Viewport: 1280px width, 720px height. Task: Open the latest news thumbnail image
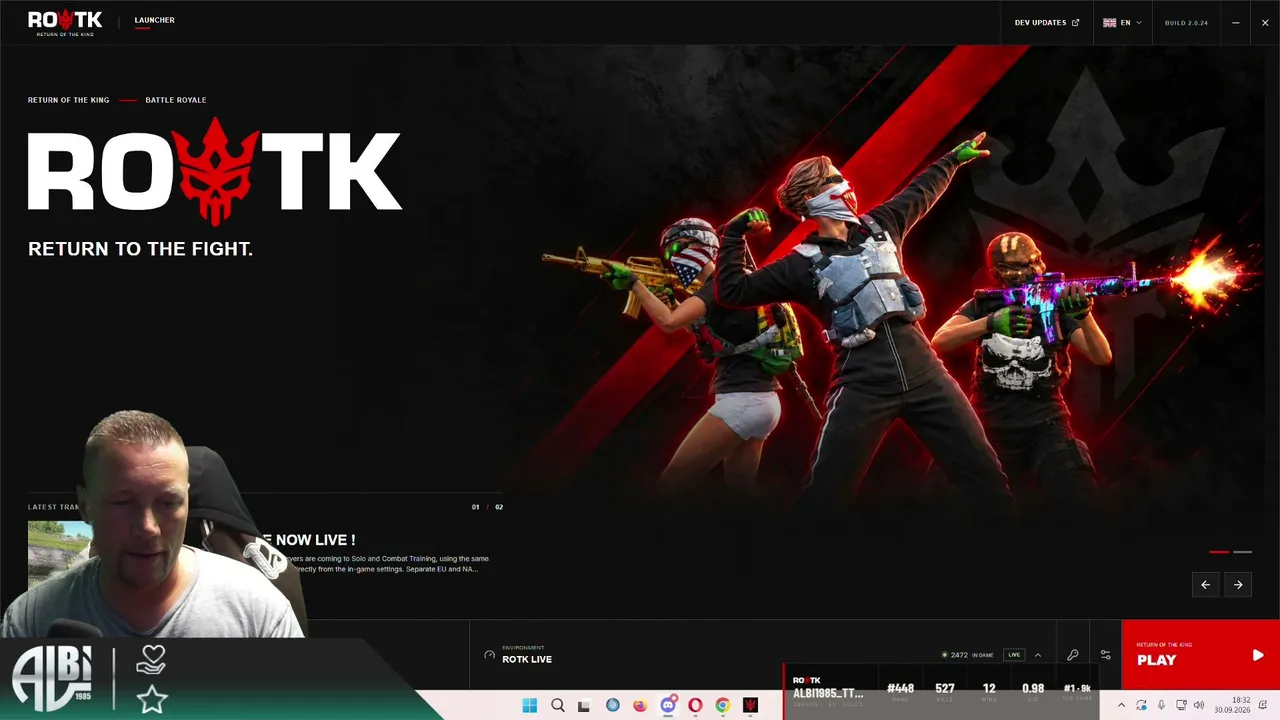[x=60, y=555]
